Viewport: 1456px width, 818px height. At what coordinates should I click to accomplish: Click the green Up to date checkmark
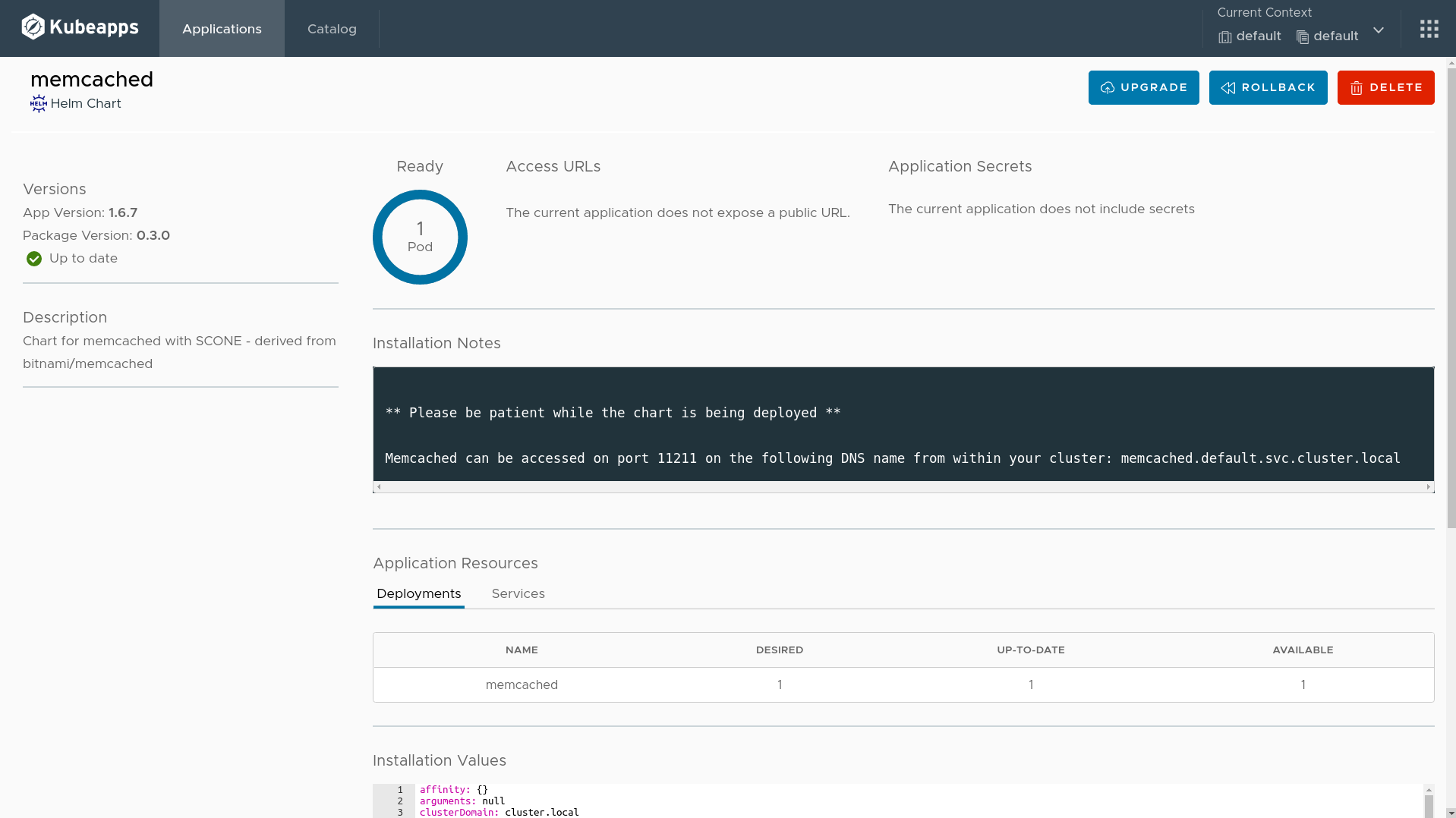[33, 259]
